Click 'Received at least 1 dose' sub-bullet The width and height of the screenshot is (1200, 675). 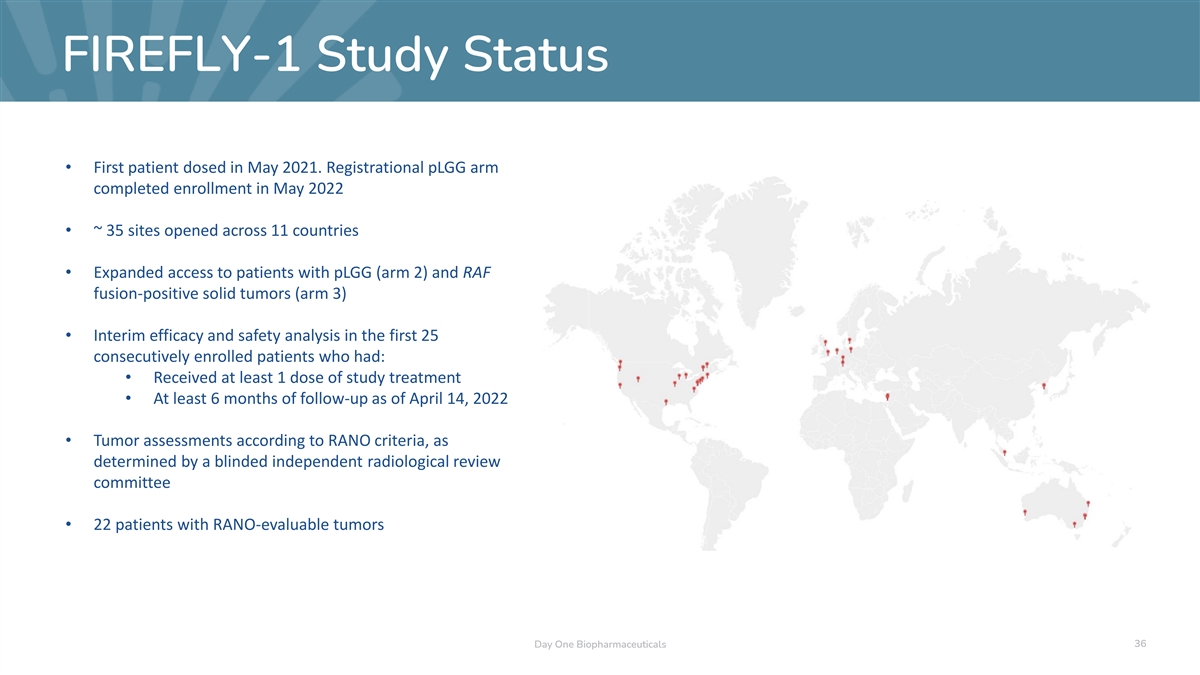[x=306, y=377]
